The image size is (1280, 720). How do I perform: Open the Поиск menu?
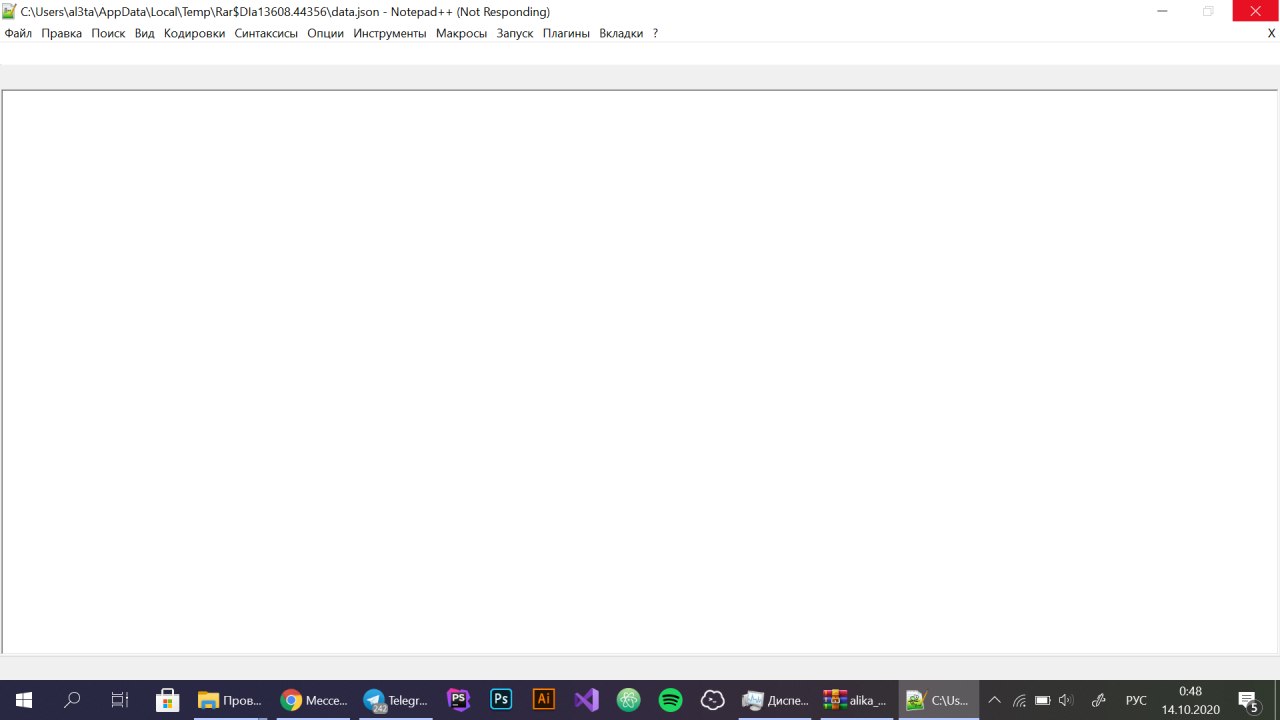[108, 33]
